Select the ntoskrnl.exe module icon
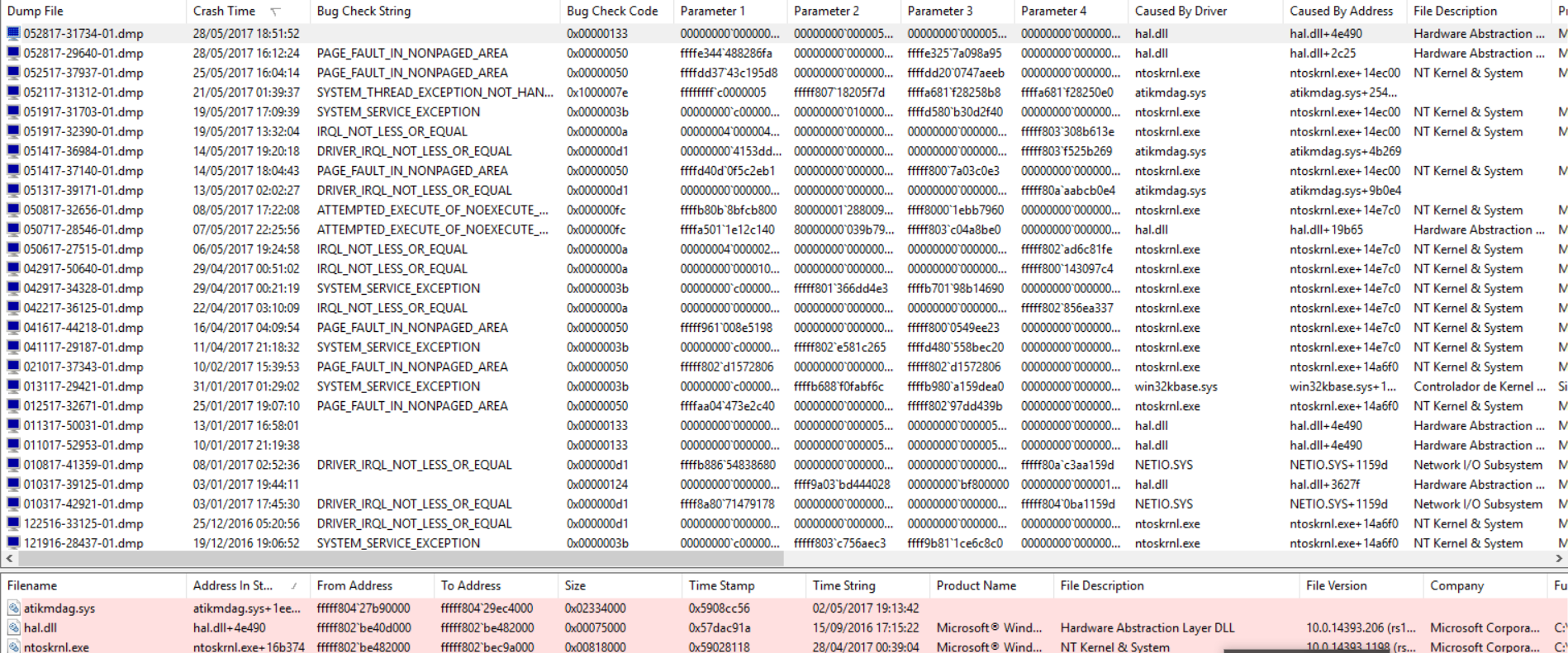The height and width of the screenshot is (653, 1568). (x=13, y=647)
